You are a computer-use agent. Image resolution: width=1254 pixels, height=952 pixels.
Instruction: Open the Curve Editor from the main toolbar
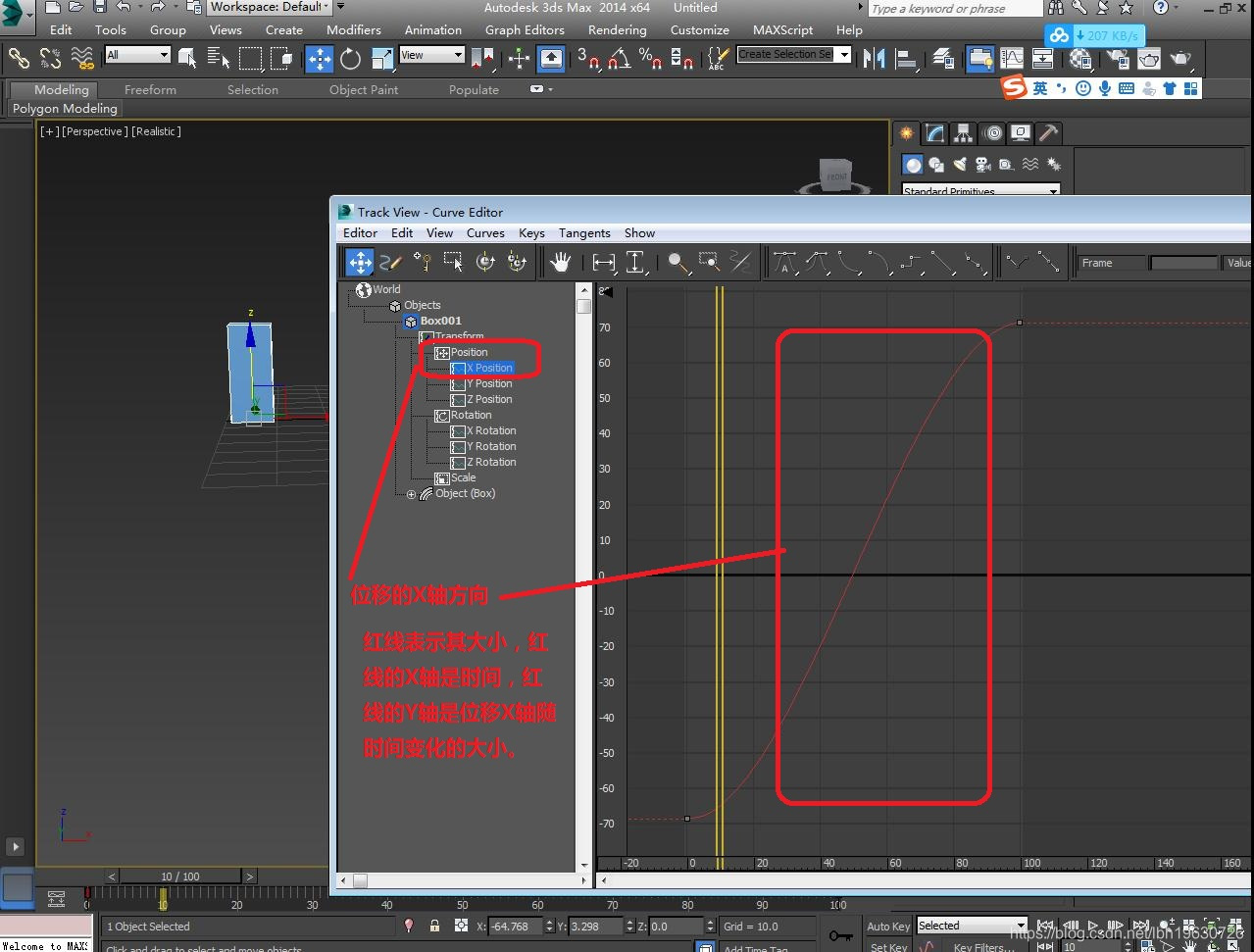pos(1012,59)
